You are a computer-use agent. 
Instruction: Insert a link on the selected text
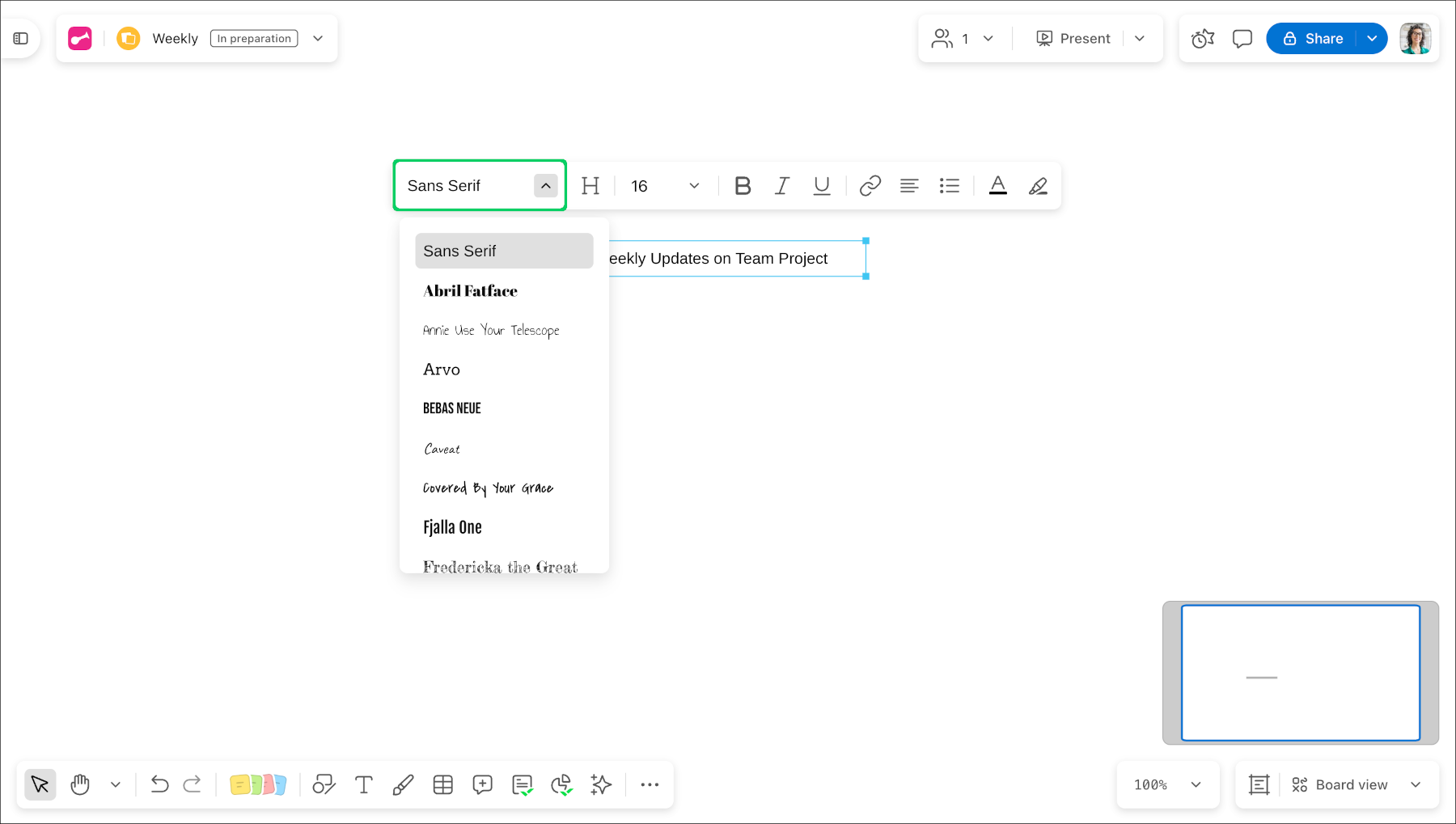pos(870,186)
